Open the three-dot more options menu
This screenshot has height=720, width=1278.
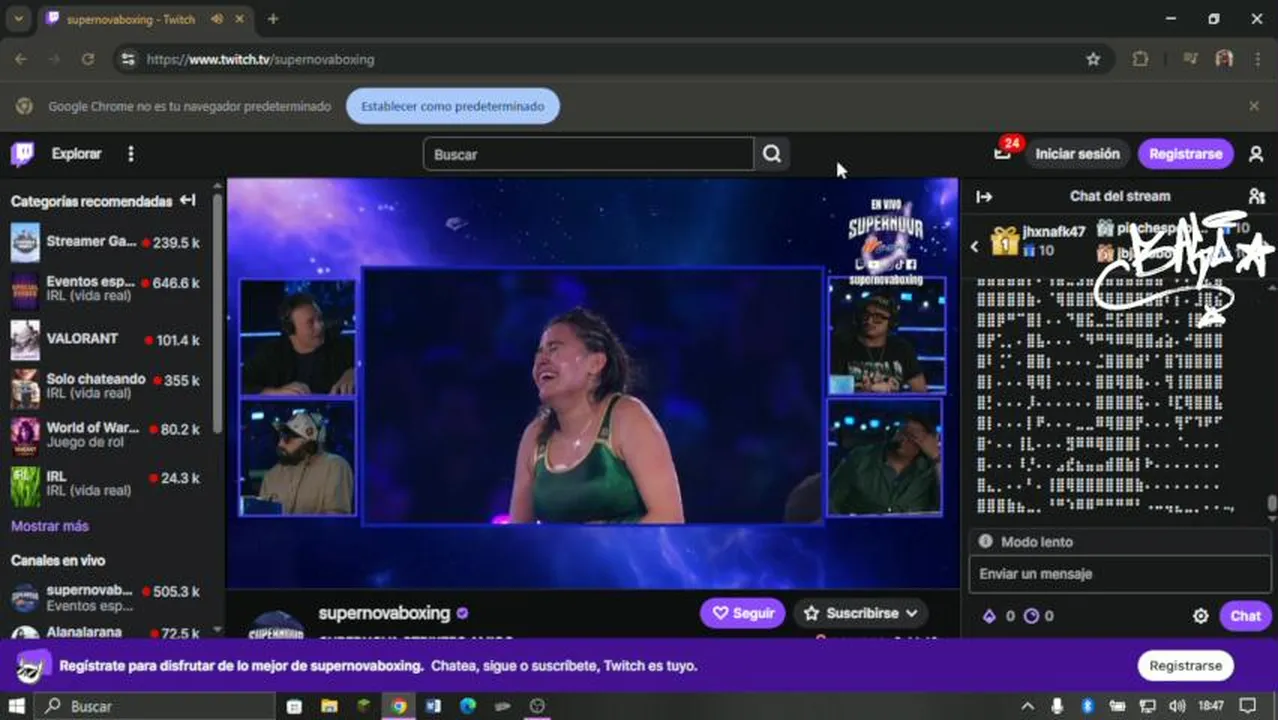coord(130,154)
